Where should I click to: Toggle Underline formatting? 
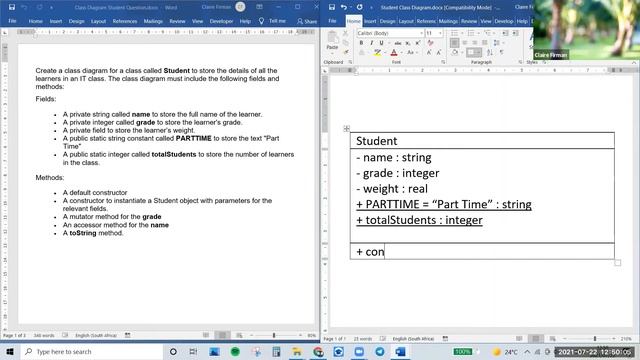[x=381, y=43]
